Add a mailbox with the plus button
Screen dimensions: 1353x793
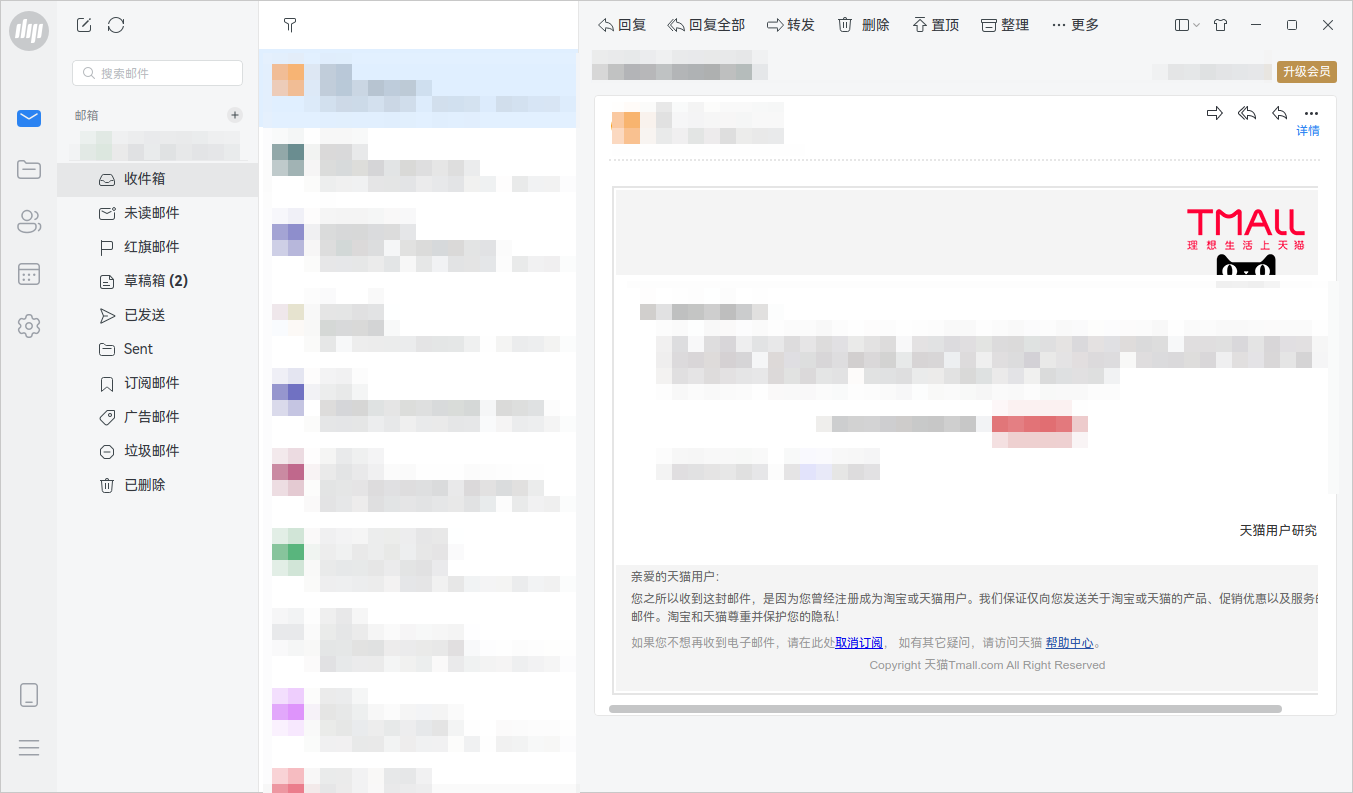tap(235, 115)
